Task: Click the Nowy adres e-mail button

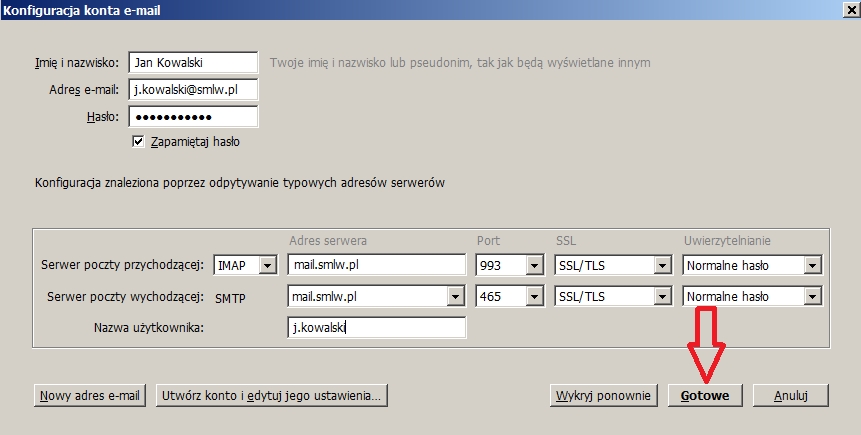Action: click(90, 395)
